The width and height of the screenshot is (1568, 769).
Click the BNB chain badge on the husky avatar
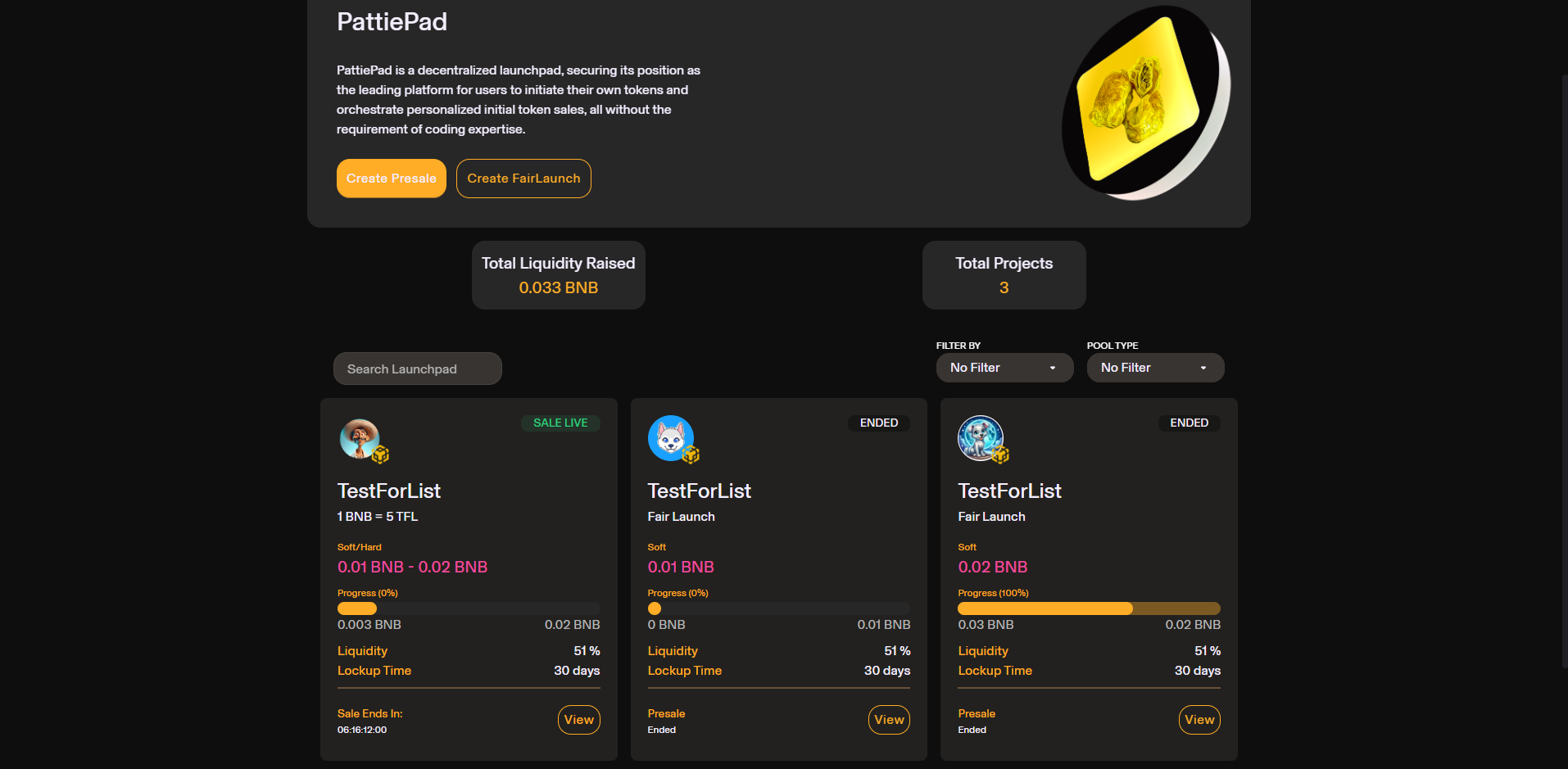click(691, 455)
